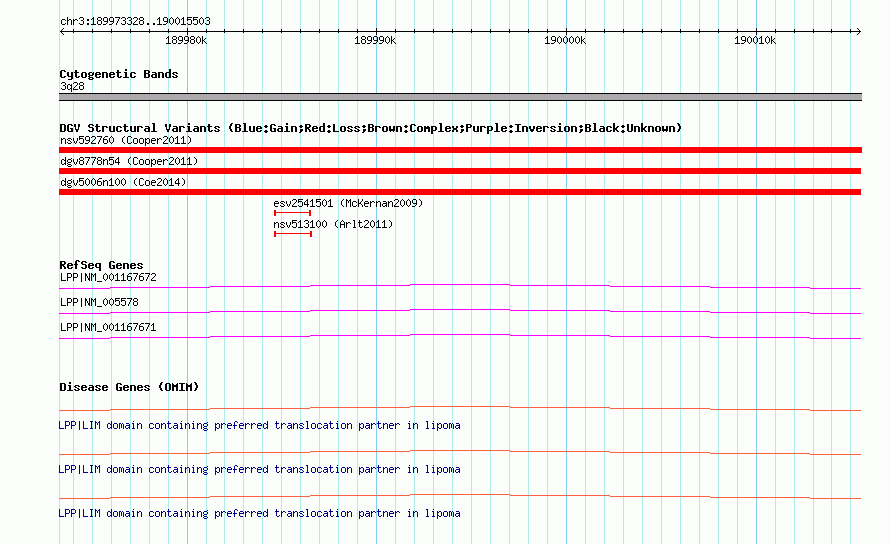Screen dimensions: 890x544
Task: Click the left arrow of the ruler
Action: [x=62, y=31]
